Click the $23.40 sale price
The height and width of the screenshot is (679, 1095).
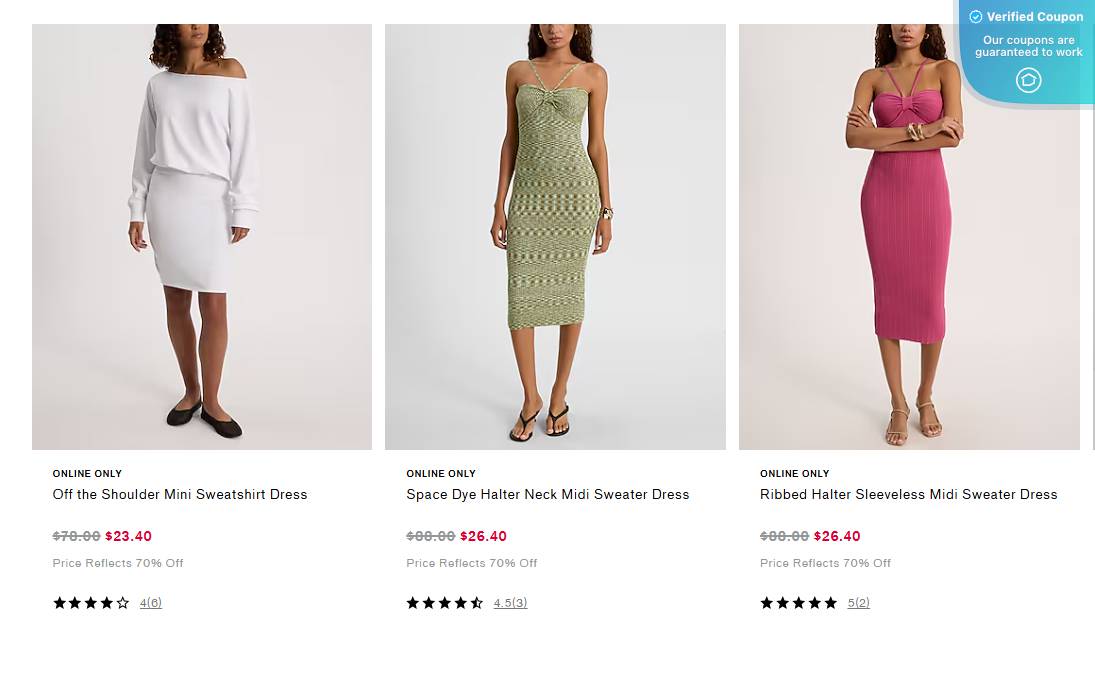point(128,536)
